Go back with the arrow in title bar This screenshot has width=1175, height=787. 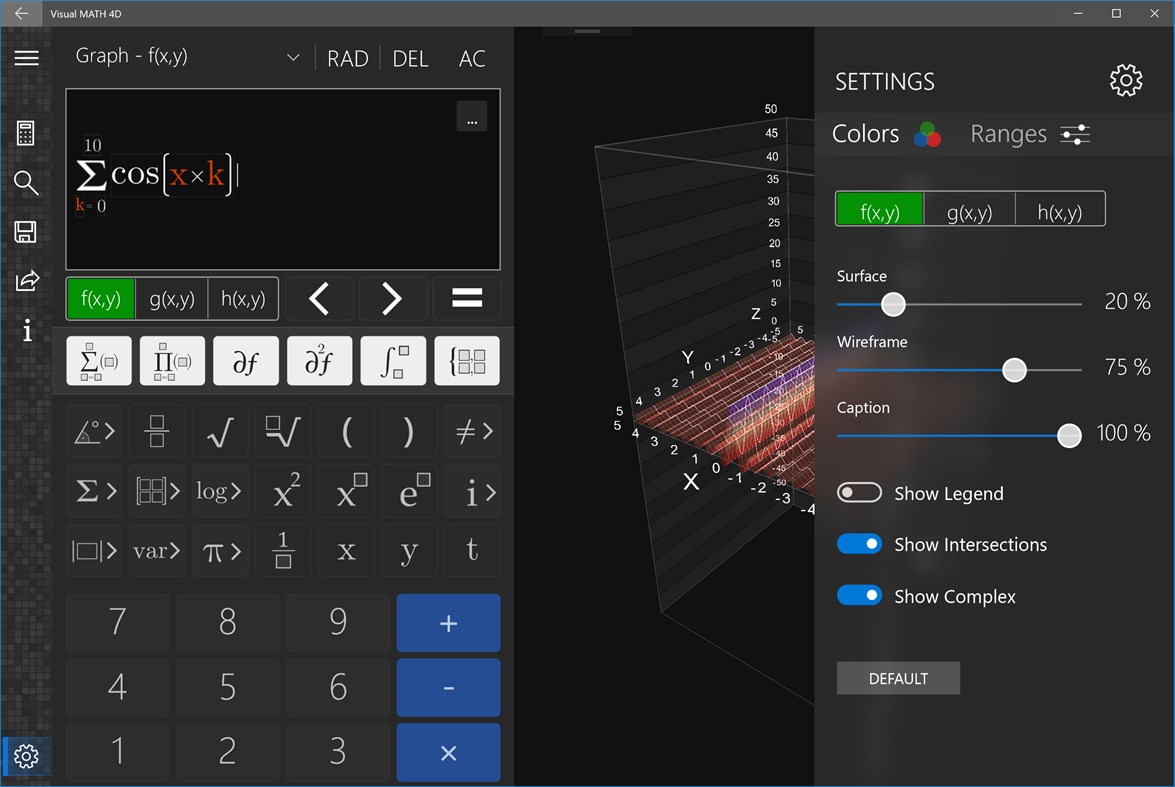click(21, 13)
